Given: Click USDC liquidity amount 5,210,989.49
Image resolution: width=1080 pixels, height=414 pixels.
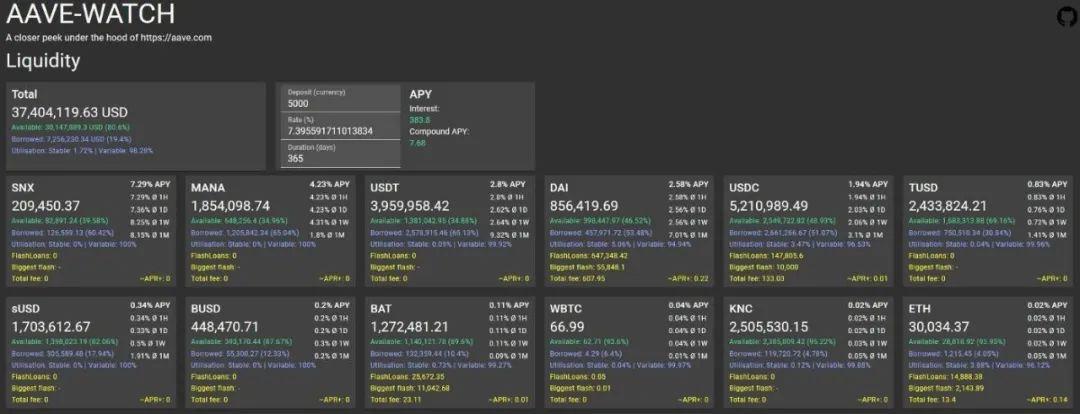Looking at the screenshot, I should click(x=769, y=205).
